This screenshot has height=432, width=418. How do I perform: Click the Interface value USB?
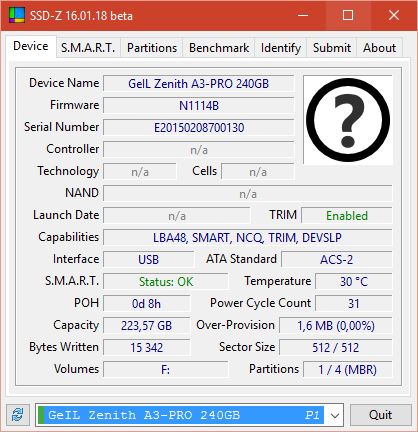pyautogui.click(x=148, y=260)
